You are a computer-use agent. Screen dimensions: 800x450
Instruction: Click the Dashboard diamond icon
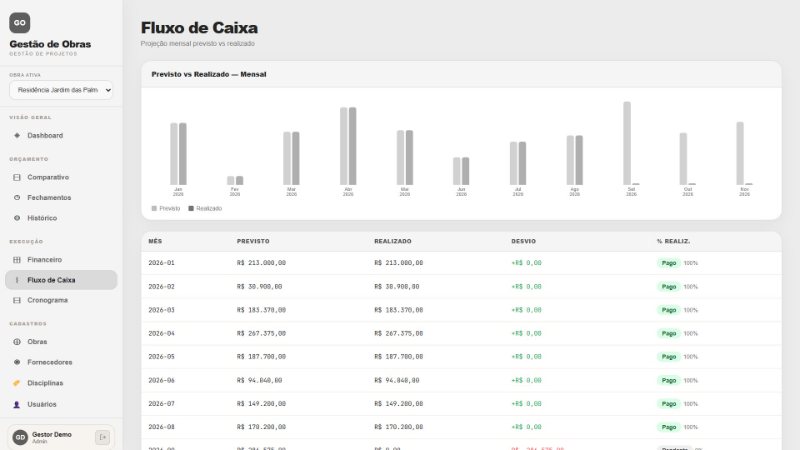[x=17, y=135]
